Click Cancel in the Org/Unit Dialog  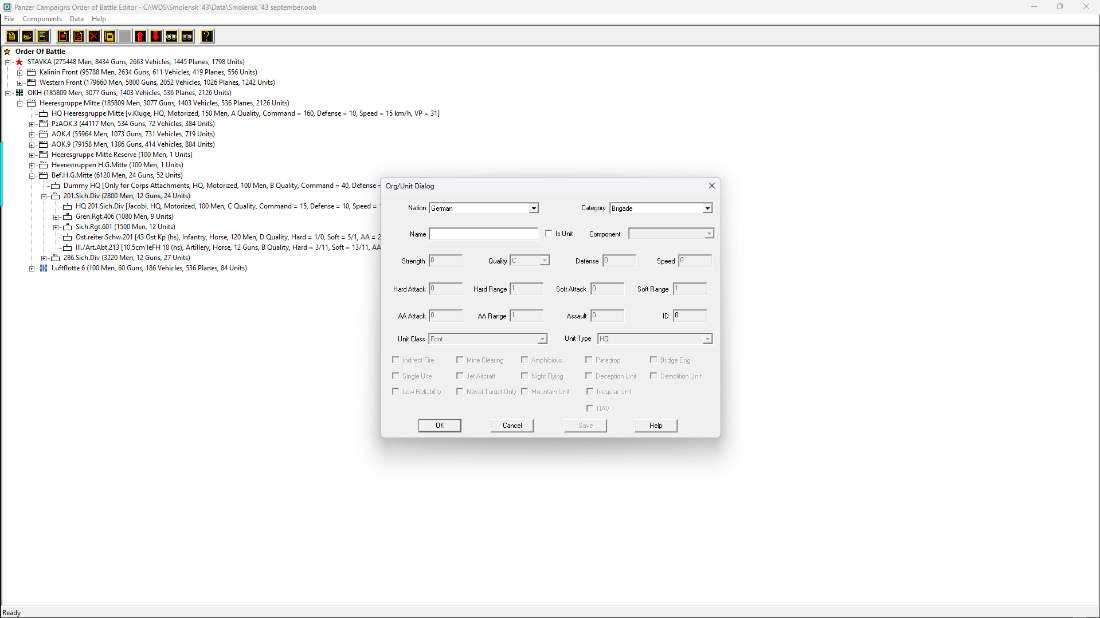coord(512,425)
